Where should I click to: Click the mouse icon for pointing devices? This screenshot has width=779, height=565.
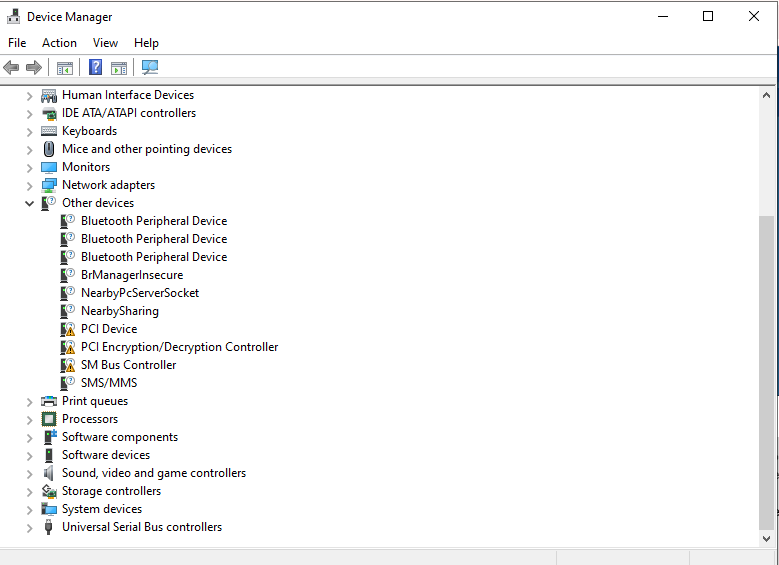click(49, 149)
